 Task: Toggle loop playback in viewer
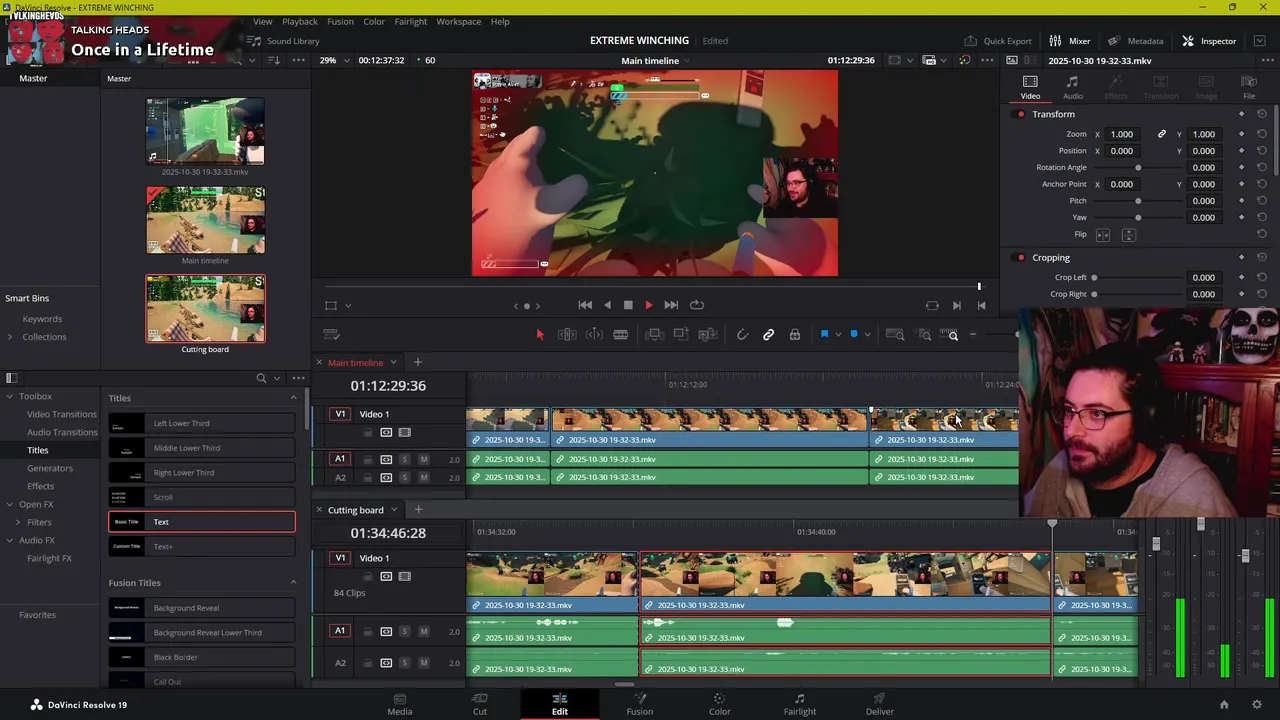tap(697, 305)
